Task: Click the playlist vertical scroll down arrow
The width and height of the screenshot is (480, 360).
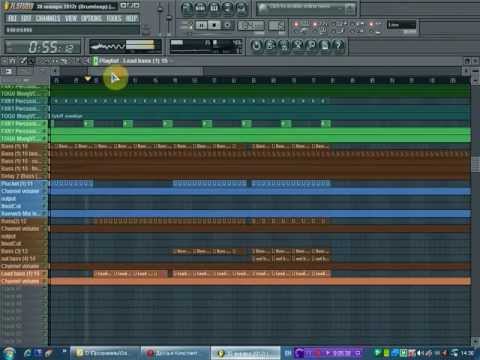Action: (x=475, y=341)
